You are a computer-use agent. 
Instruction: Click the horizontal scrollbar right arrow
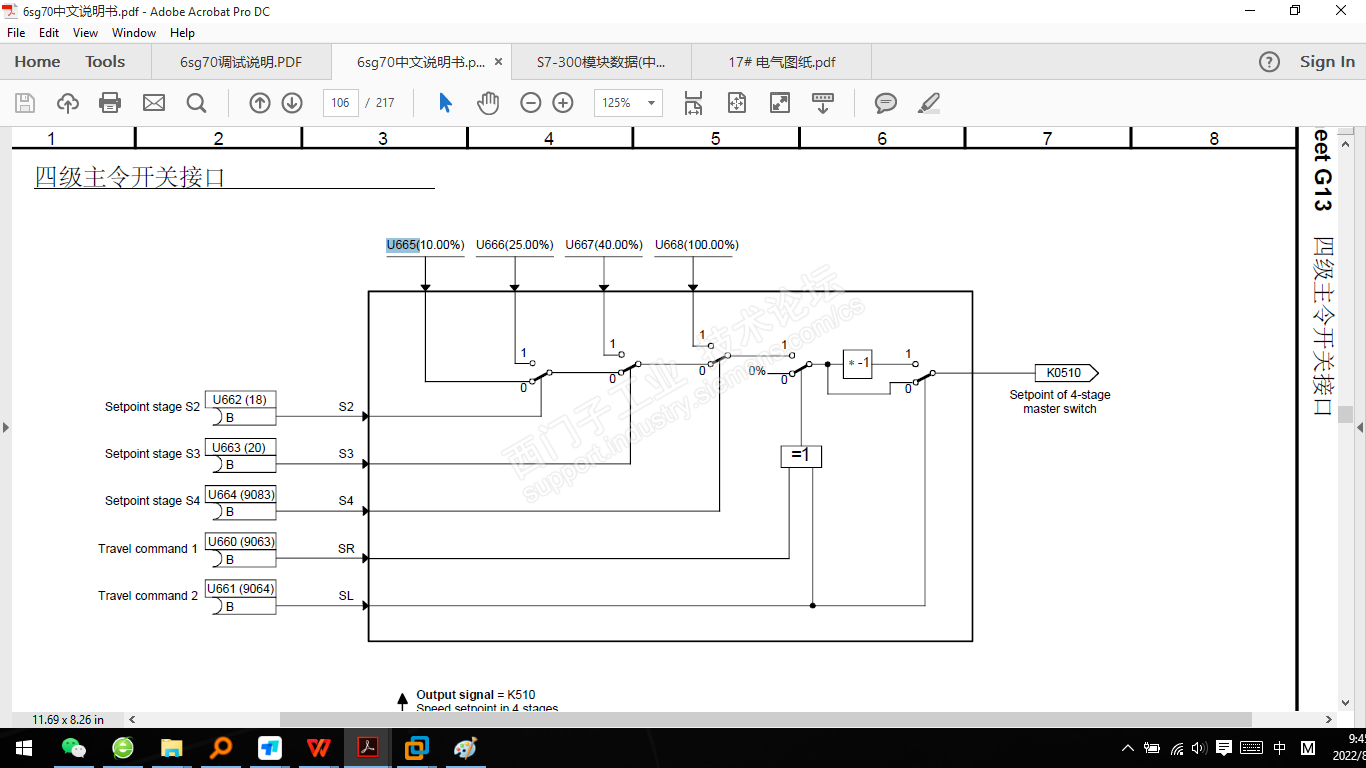[x=1329, y=719]
